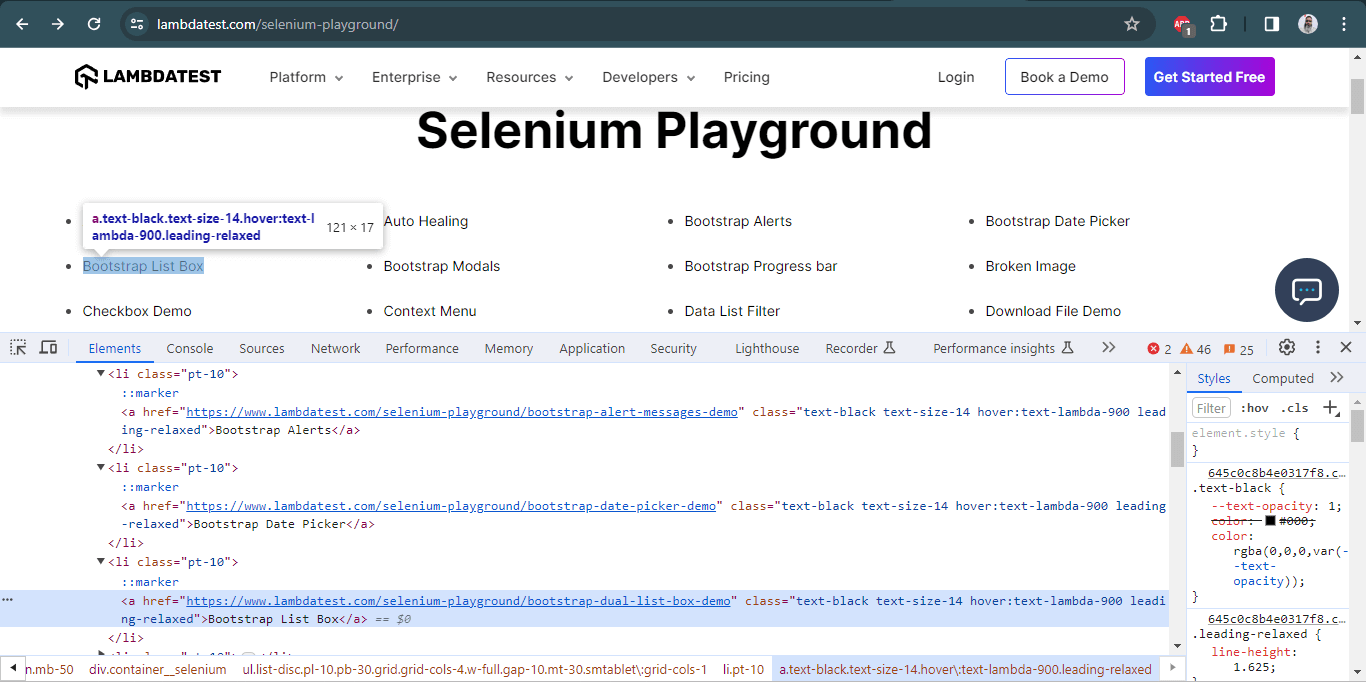Click the new style rule plus icon
Image resolution: width=1366 pixels, height=682 pixels.
coord(1331,408)
